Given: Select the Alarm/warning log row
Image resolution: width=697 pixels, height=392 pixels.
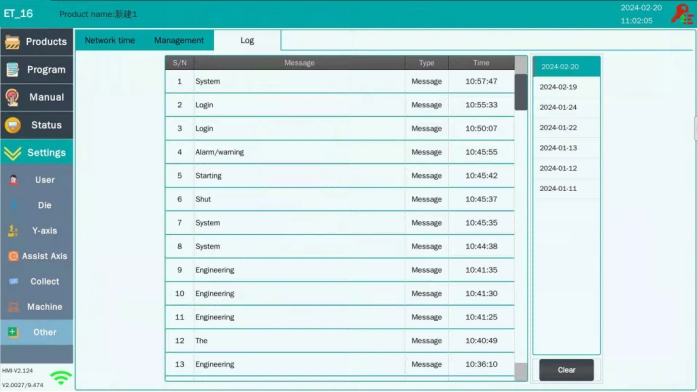Looking at the screenshot, I should (x=340, y=152).
